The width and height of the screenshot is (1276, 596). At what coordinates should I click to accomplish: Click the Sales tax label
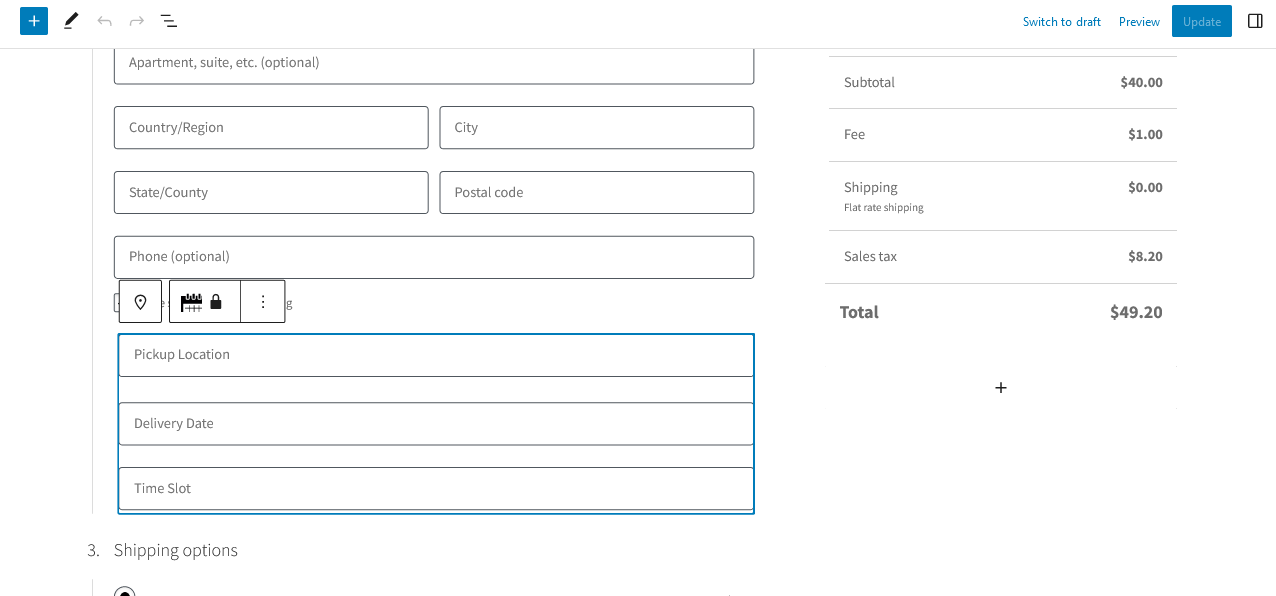pos(870,256)
